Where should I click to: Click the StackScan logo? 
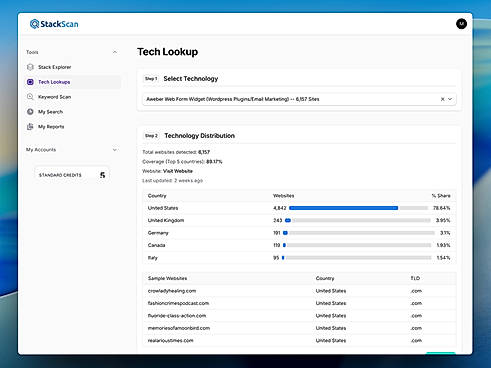(x=54, y=24)
